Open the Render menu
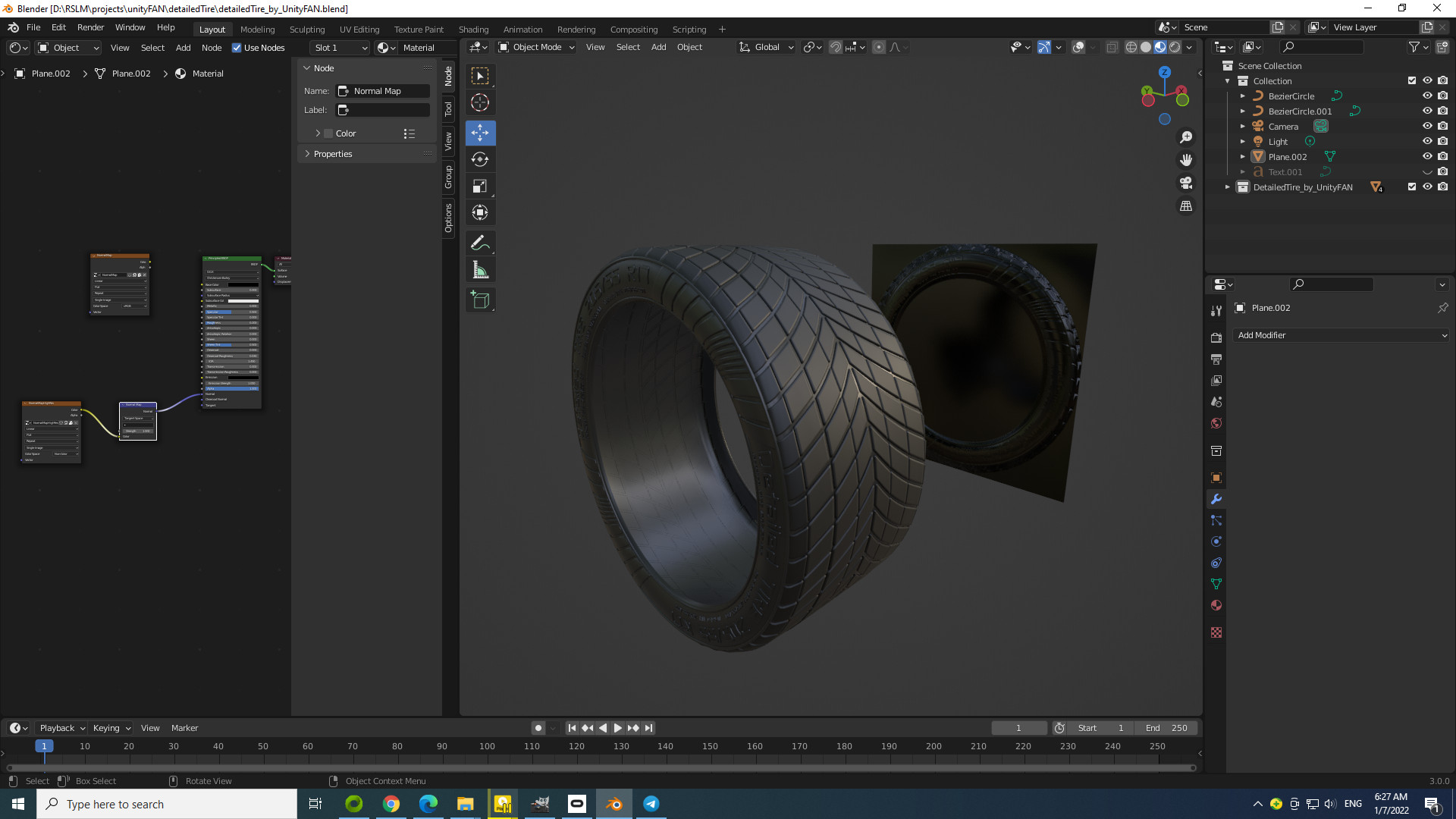The image size is (1456, 819). coord(90,27)
